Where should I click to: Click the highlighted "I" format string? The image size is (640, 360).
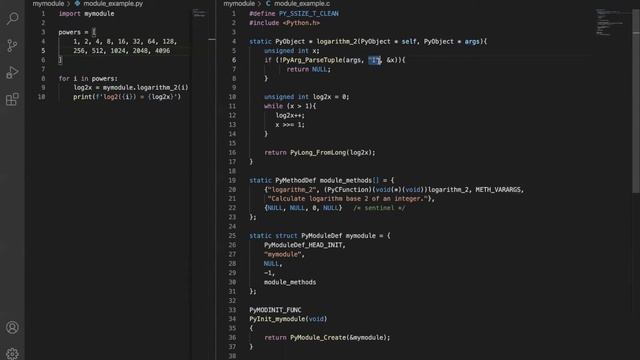tap(374, 60)
